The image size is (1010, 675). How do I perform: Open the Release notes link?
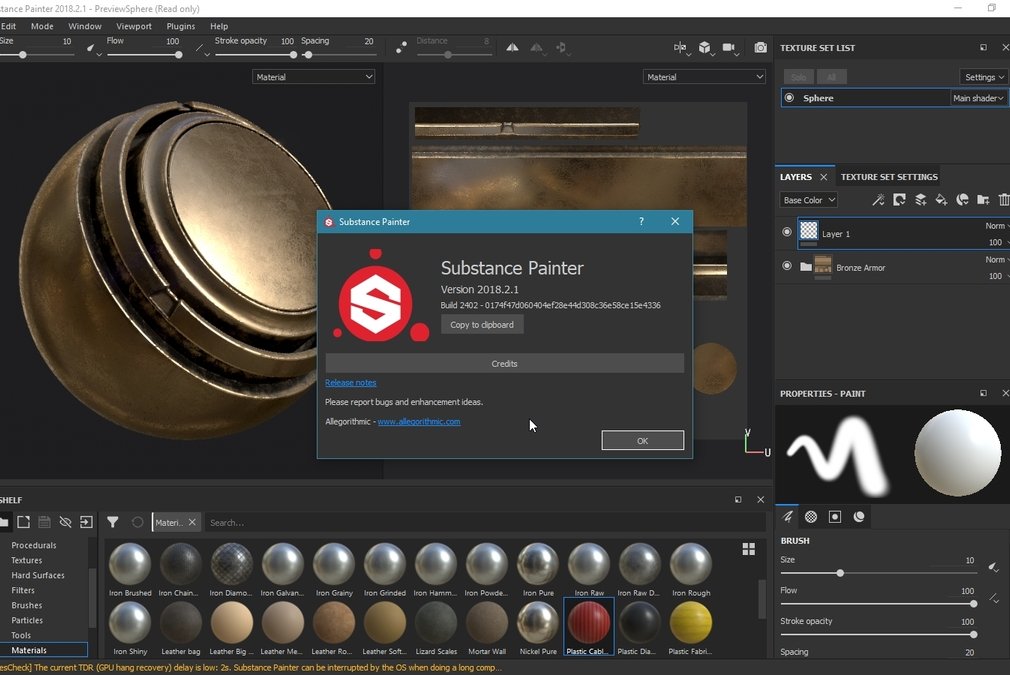[x=350, y=383]
